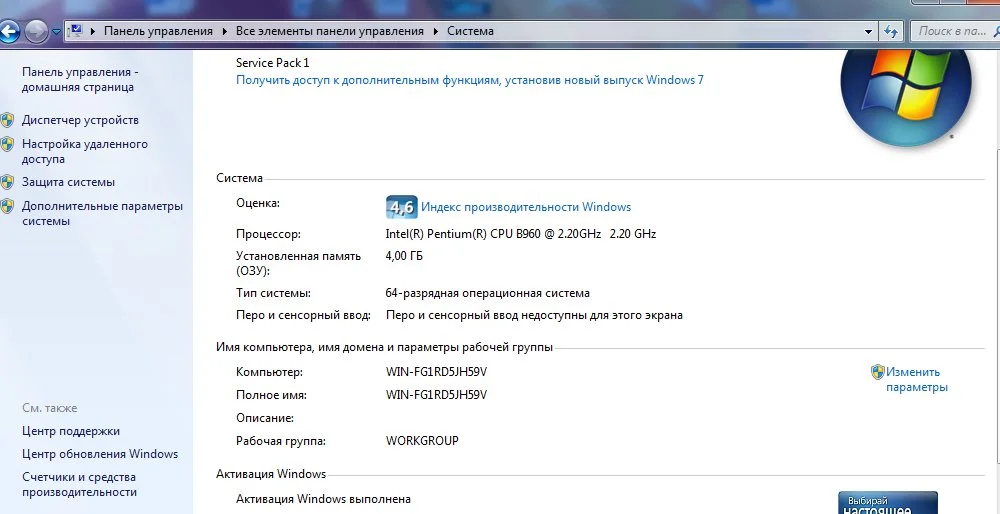This screenshot has height=514, width=1000.
Task: Click the shield icon beside Защита системы
Action: tap(7, 182)
